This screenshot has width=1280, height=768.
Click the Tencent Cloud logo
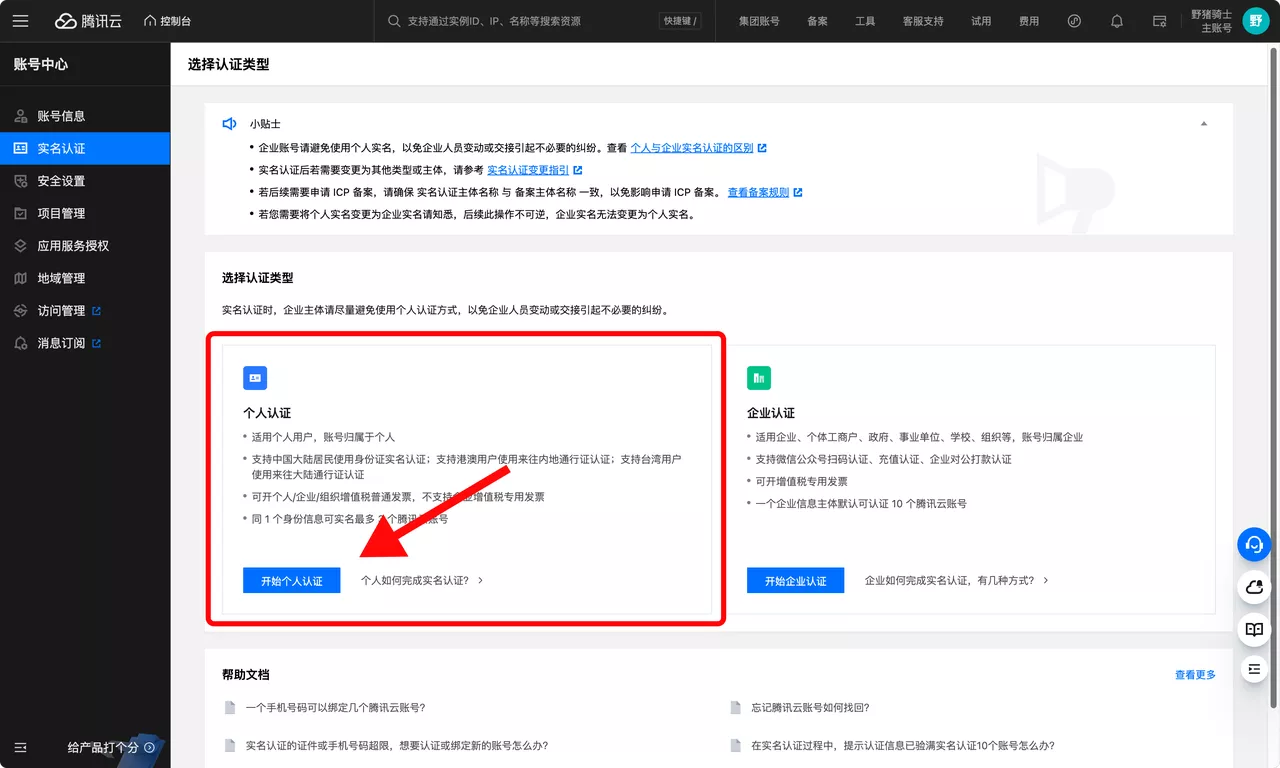[88, 21]
